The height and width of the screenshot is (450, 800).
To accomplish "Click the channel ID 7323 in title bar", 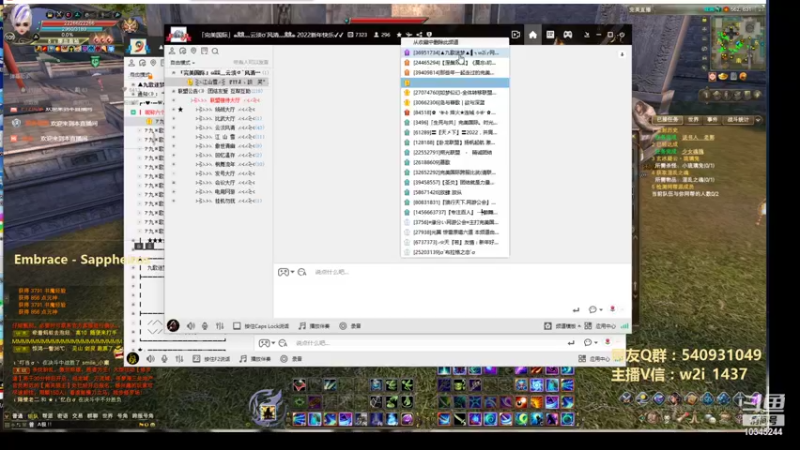I will tap(358, 35).
